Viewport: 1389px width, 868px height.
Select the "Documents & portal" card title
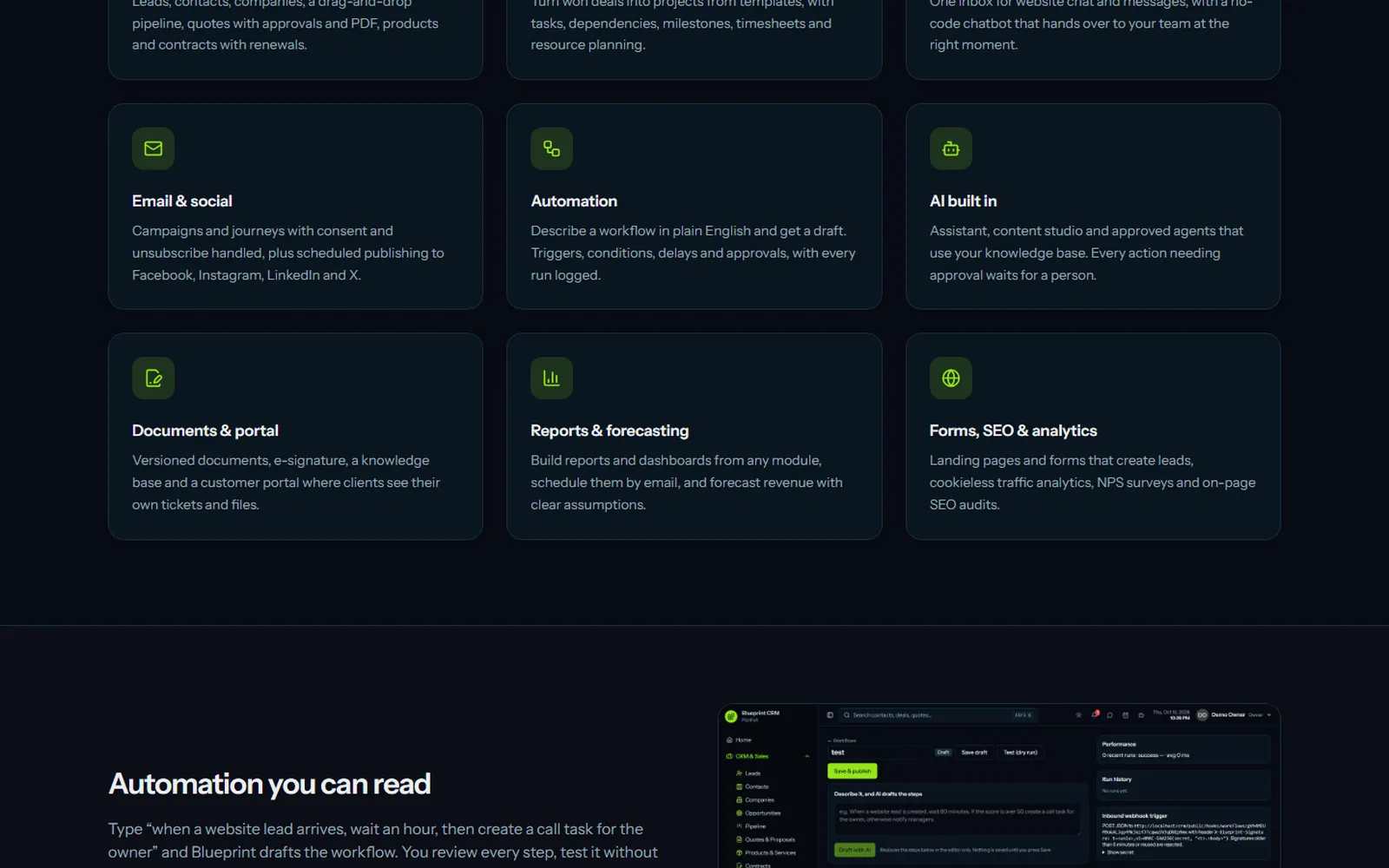click(205, 431)
